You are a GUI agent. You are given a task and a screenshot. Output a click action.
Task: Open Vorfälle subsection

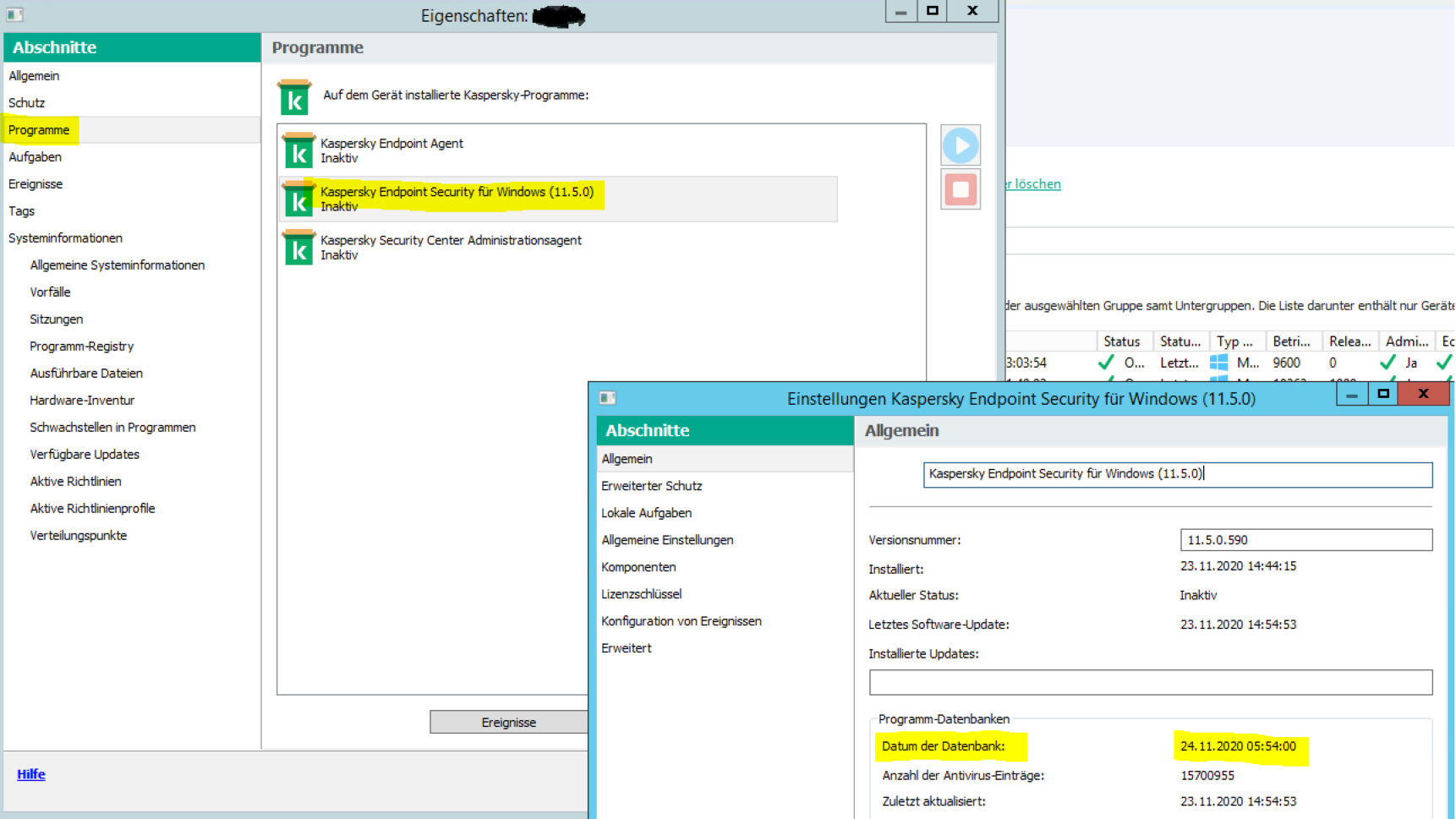50,292
